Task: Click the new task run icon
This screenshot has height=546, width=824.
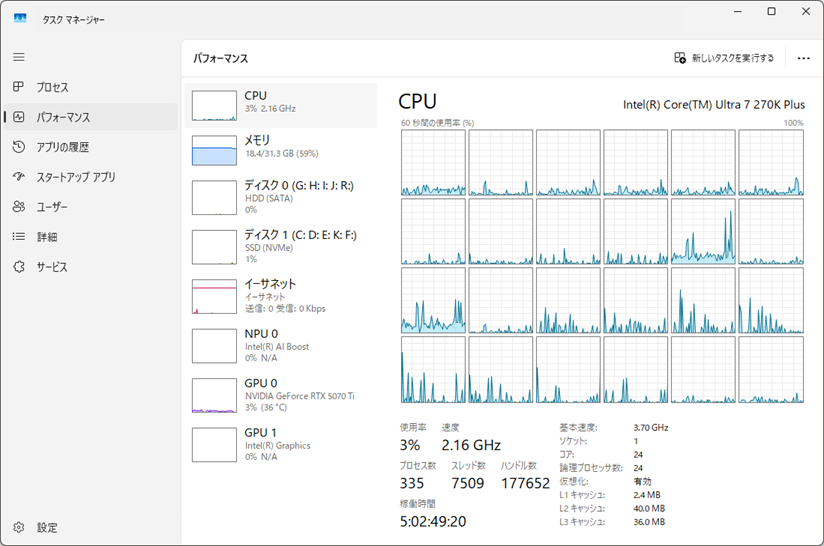Action: (680, 58)
